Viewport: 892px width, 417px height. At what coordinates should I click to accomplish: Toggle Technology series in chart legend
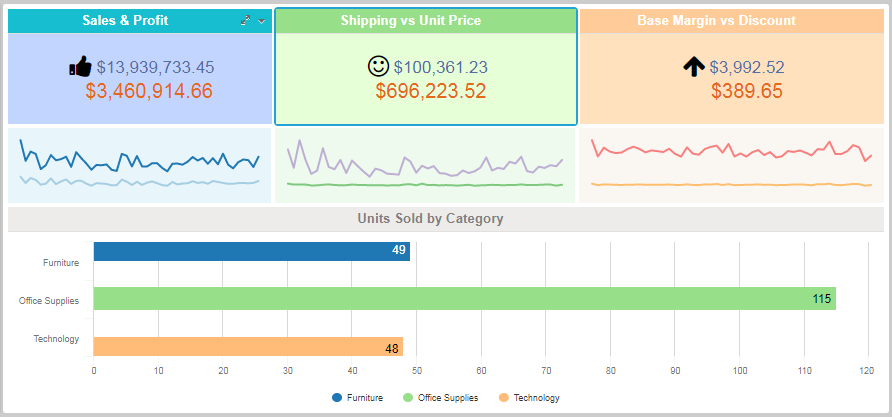pos(528,398)
